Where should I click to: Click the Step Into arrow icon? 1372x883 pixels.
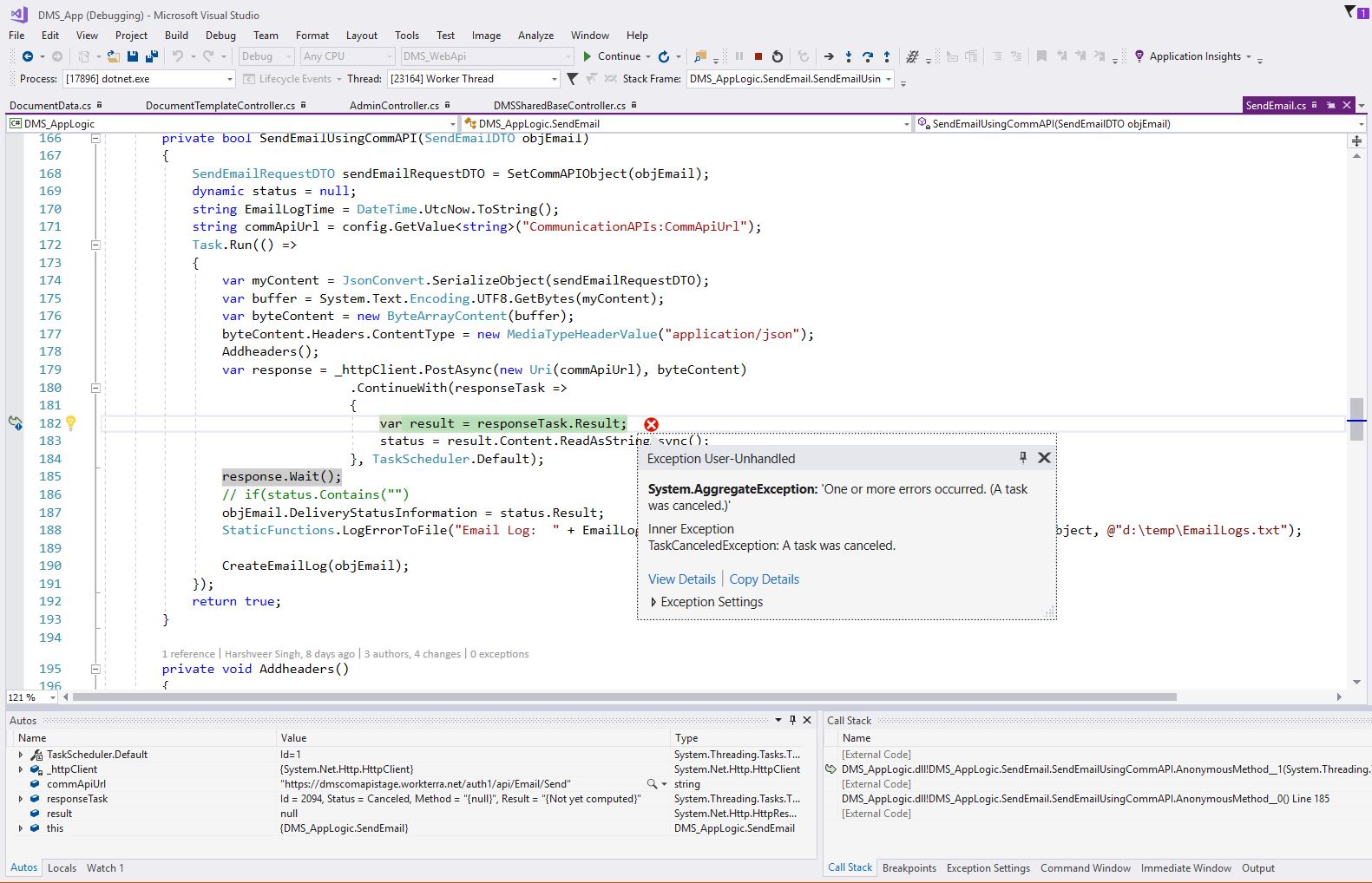click(849, 56)
